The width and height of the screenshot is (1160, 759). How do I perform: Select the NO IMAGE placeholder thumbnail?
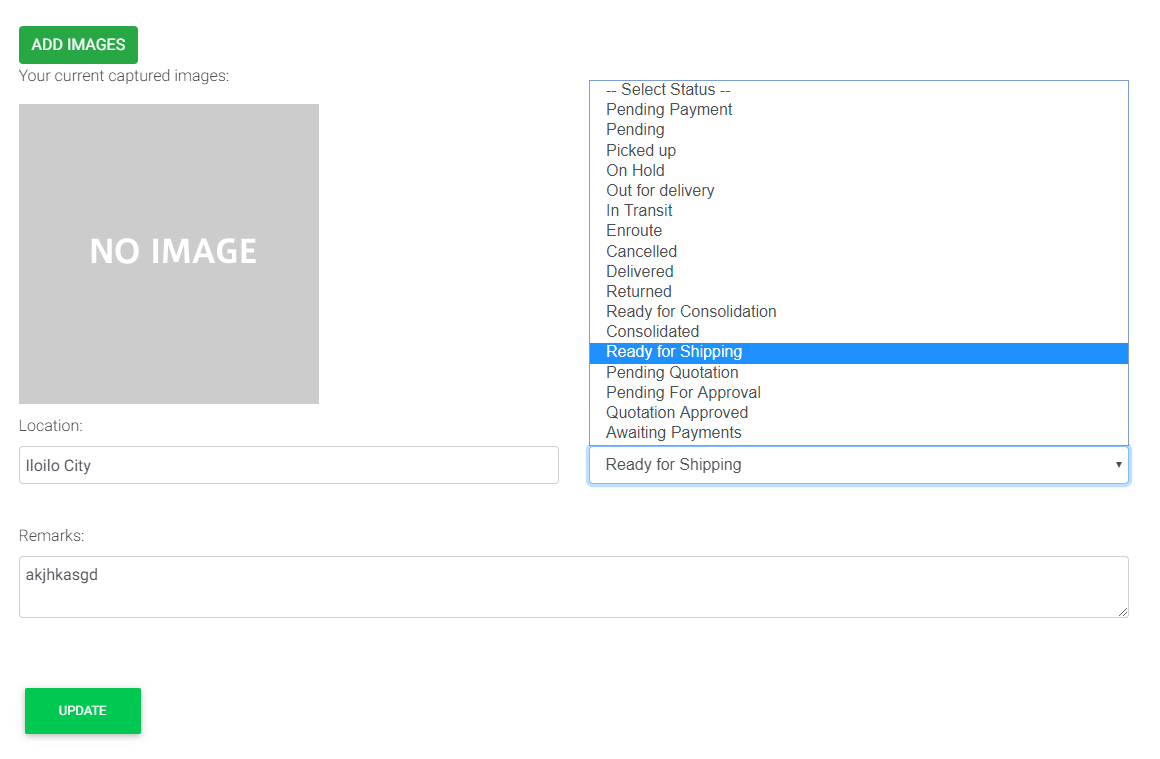tap(169, 254)
